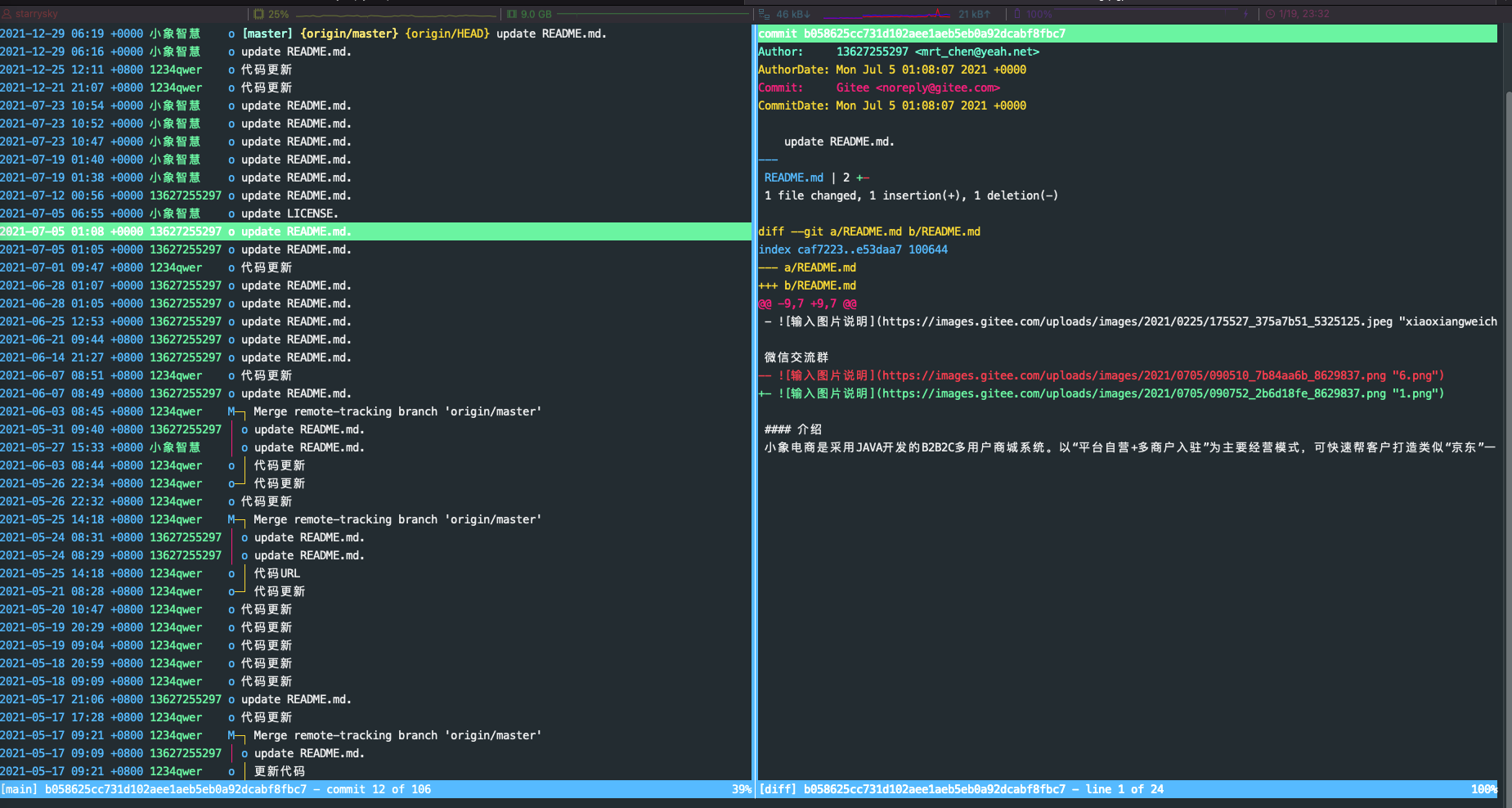Click the 'diff --git a/README.md' header line

pos(869,231)
